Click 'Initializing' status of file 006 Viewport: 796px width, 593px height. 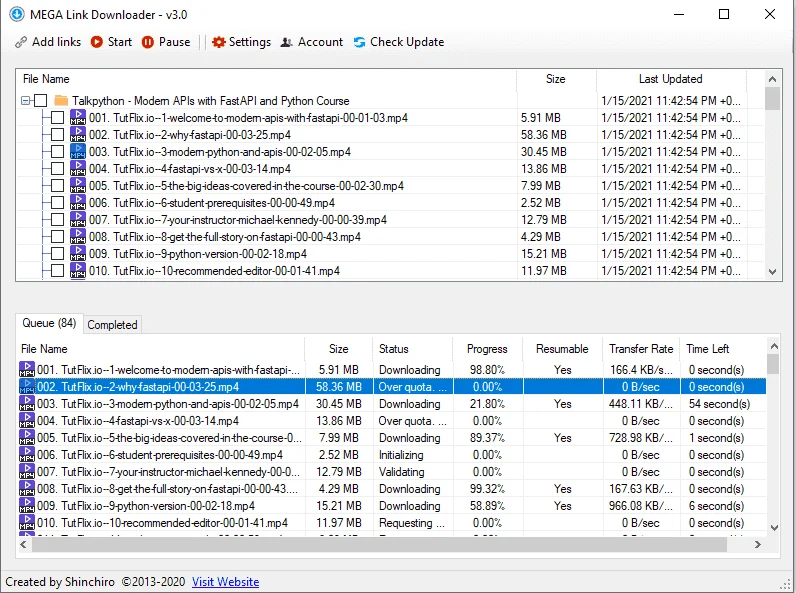(x=401, y=455)
